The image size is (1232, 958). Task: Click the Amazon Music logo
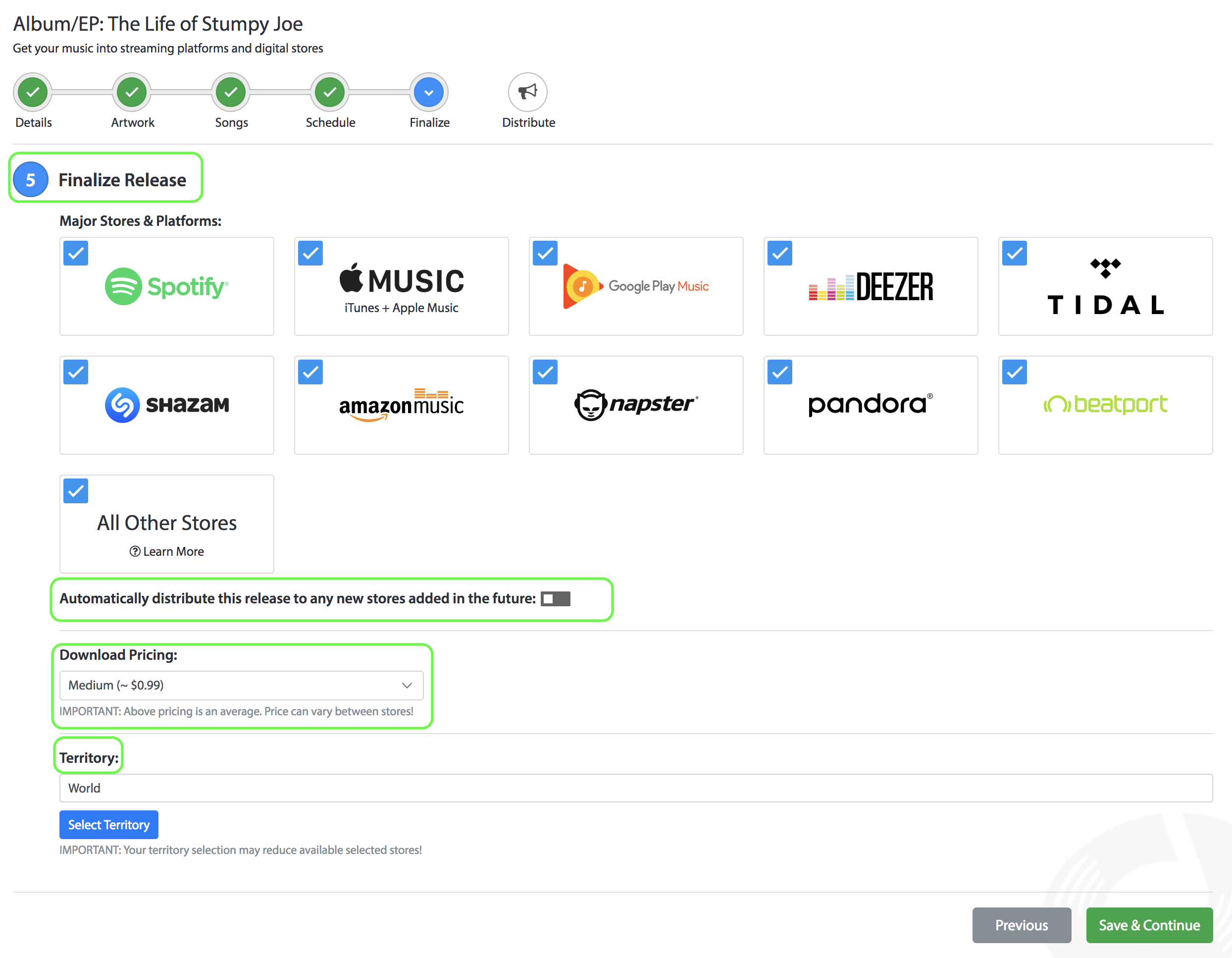point(402,405)
